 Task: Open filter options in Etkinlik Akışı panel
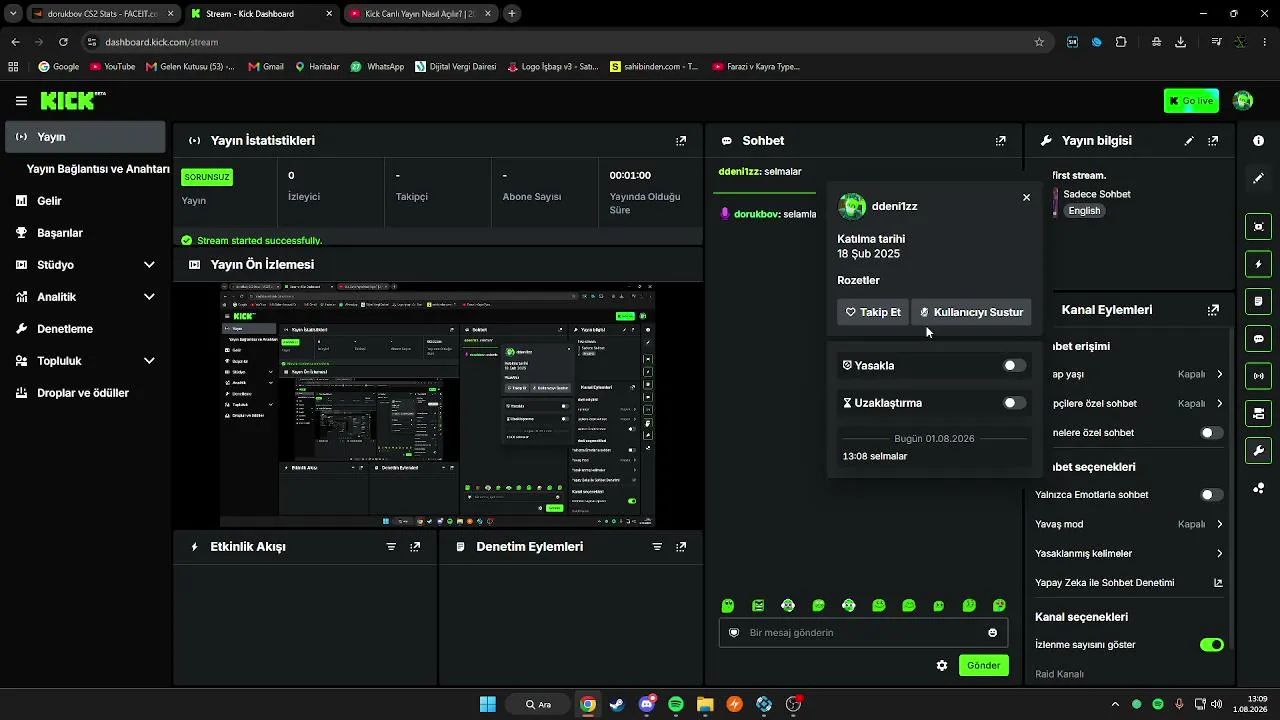pyautogui.click(x=391, y=547)
